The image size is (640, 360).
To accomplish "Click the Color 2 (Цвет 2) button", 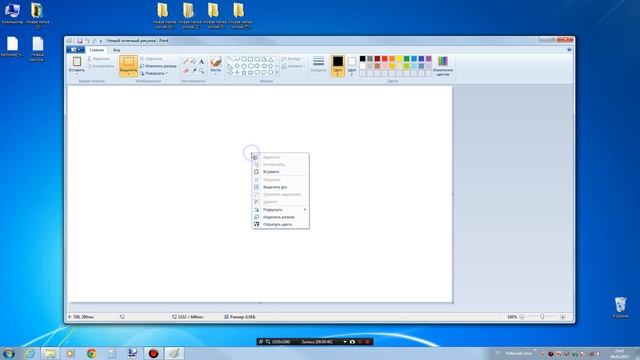I will pos(352,67).
